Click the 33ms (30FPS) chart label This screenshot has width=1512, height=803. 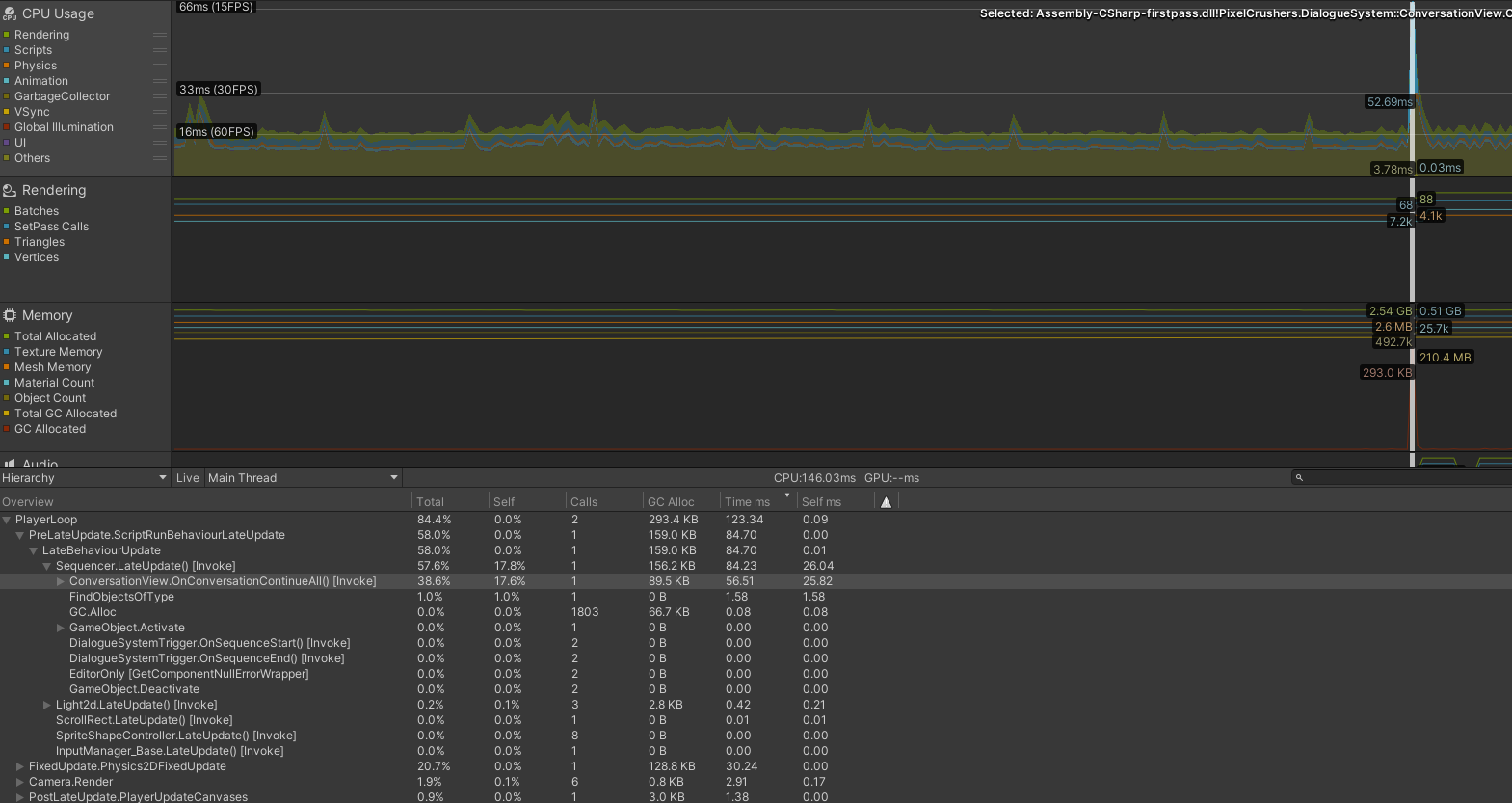coord(219,90)
